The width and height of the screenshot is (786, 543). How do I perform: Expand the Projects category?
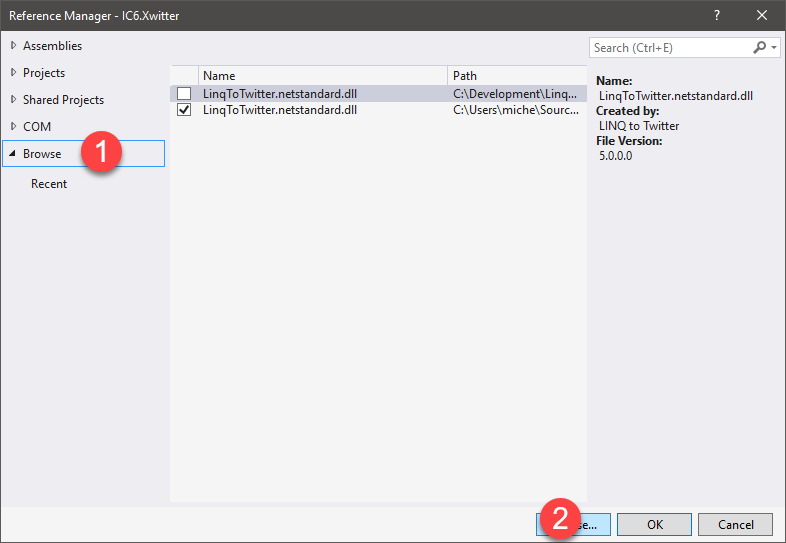point(13,73)
